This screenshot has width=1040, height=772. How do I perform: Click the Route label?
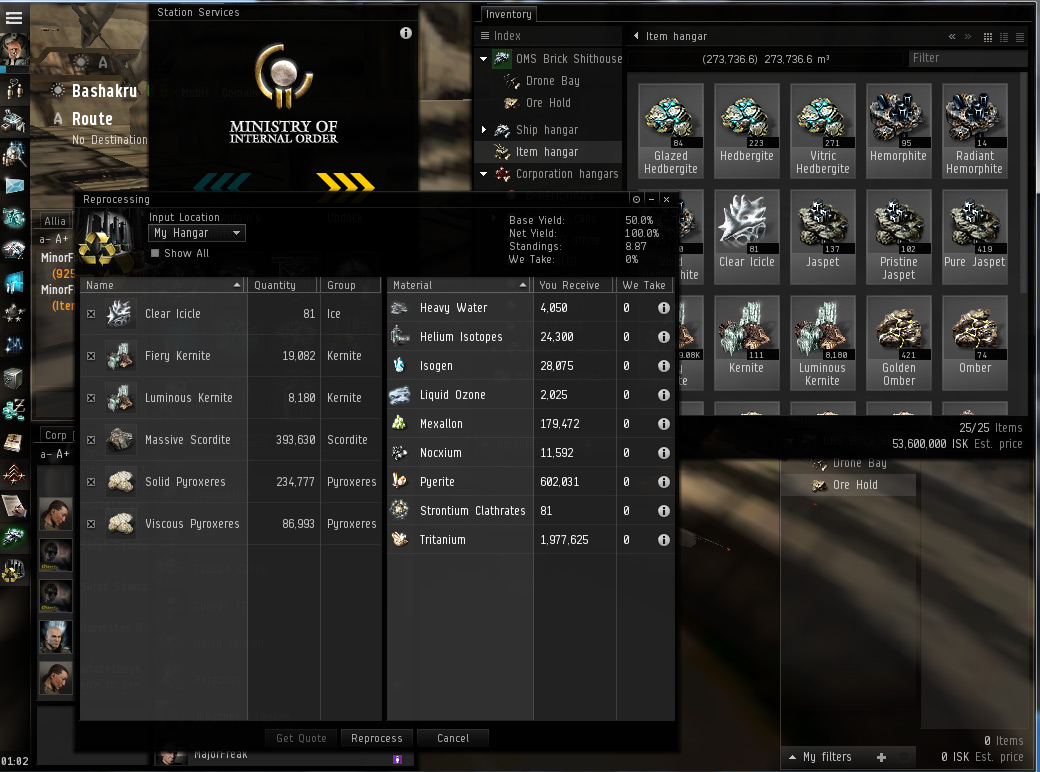point(92,119)
